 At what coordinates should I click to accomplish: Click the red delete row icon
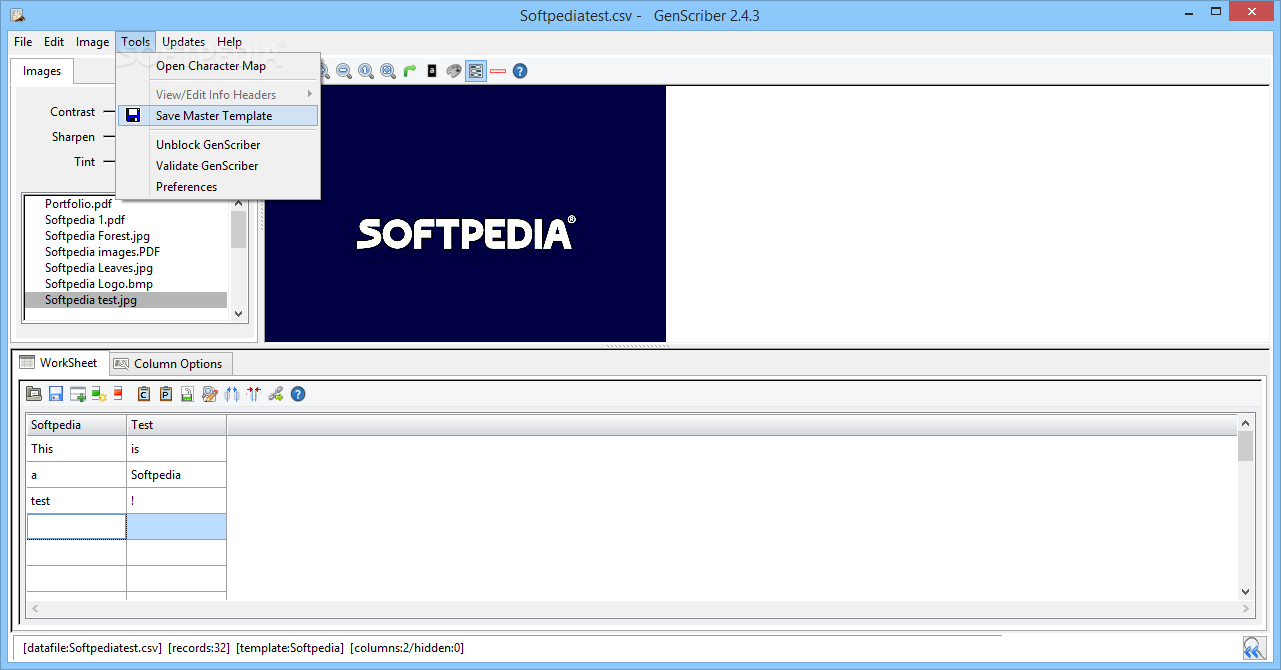118,394
